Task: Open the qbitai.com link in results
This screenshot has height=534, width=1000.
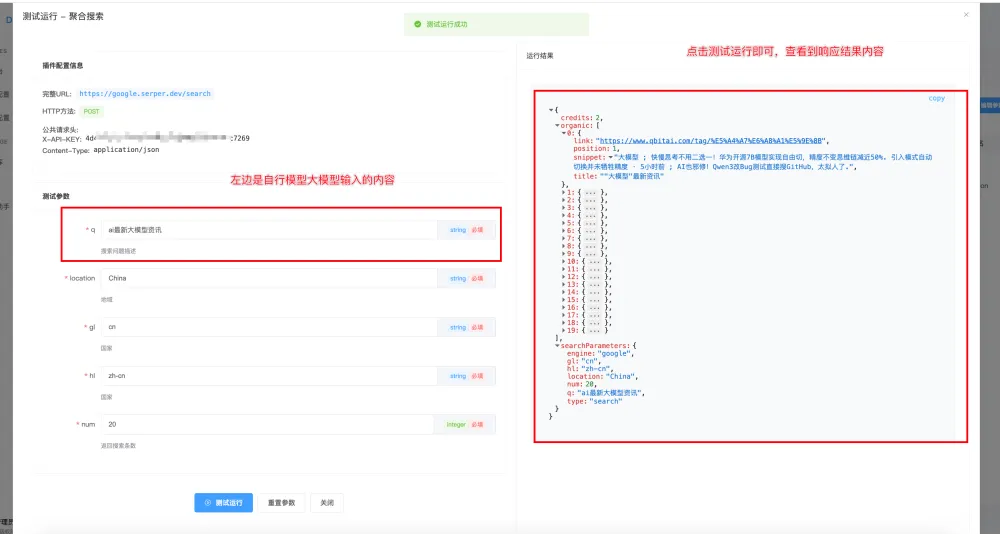Action: pos(710,141)
